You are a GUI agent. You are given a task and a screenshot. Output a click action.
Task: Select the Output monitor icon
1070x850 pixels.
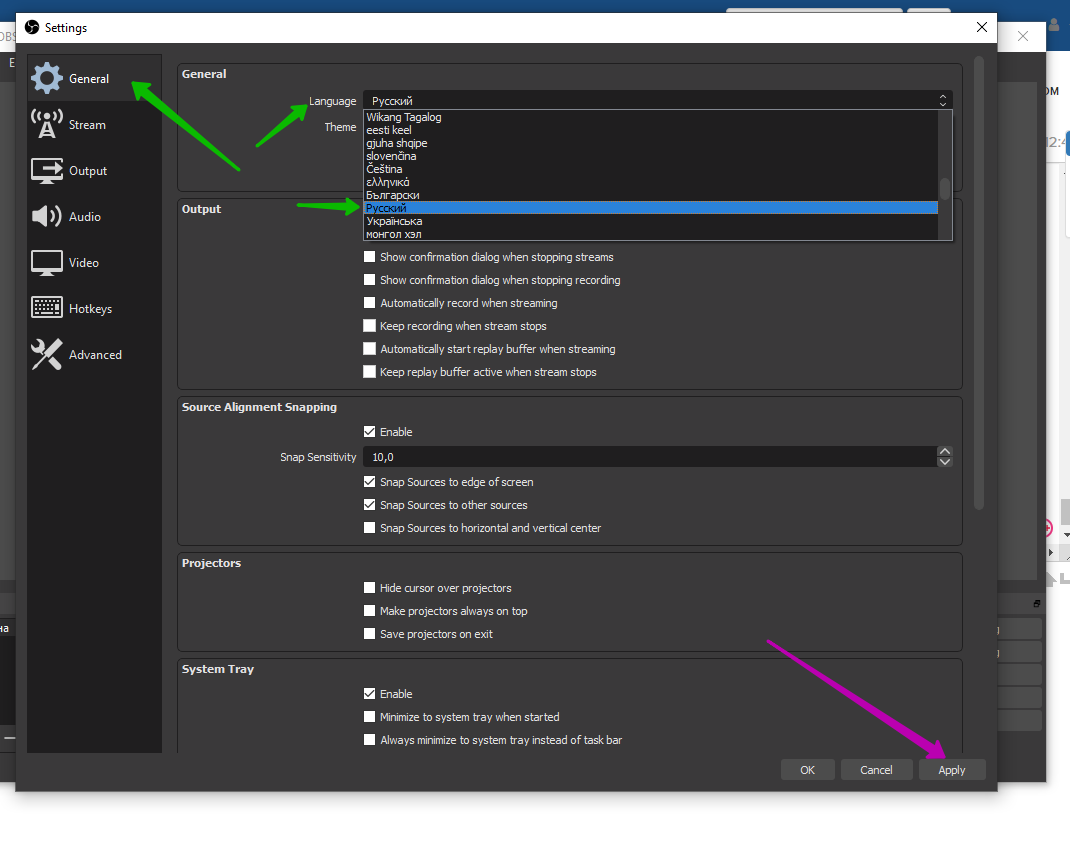47,171
